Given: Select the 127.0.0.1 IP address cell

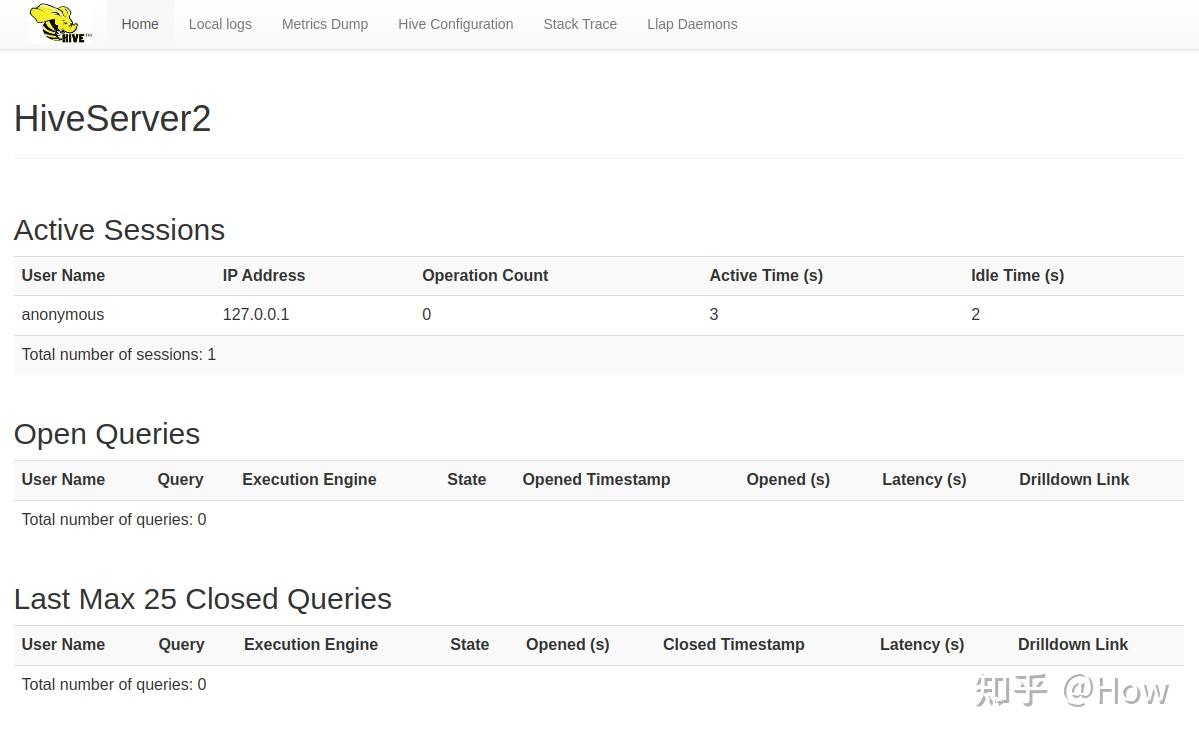Looking at the screenshot, I should (256, 315).
